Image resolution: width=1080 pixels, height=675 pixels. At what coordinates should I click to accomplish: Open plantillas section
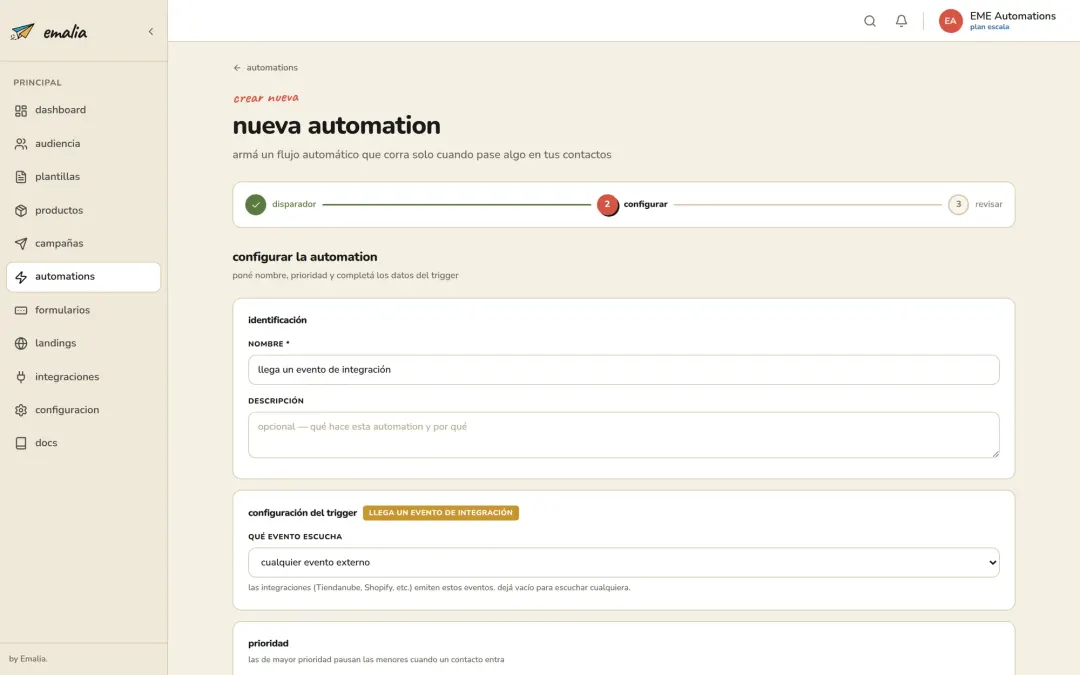[x=83, y=177]
